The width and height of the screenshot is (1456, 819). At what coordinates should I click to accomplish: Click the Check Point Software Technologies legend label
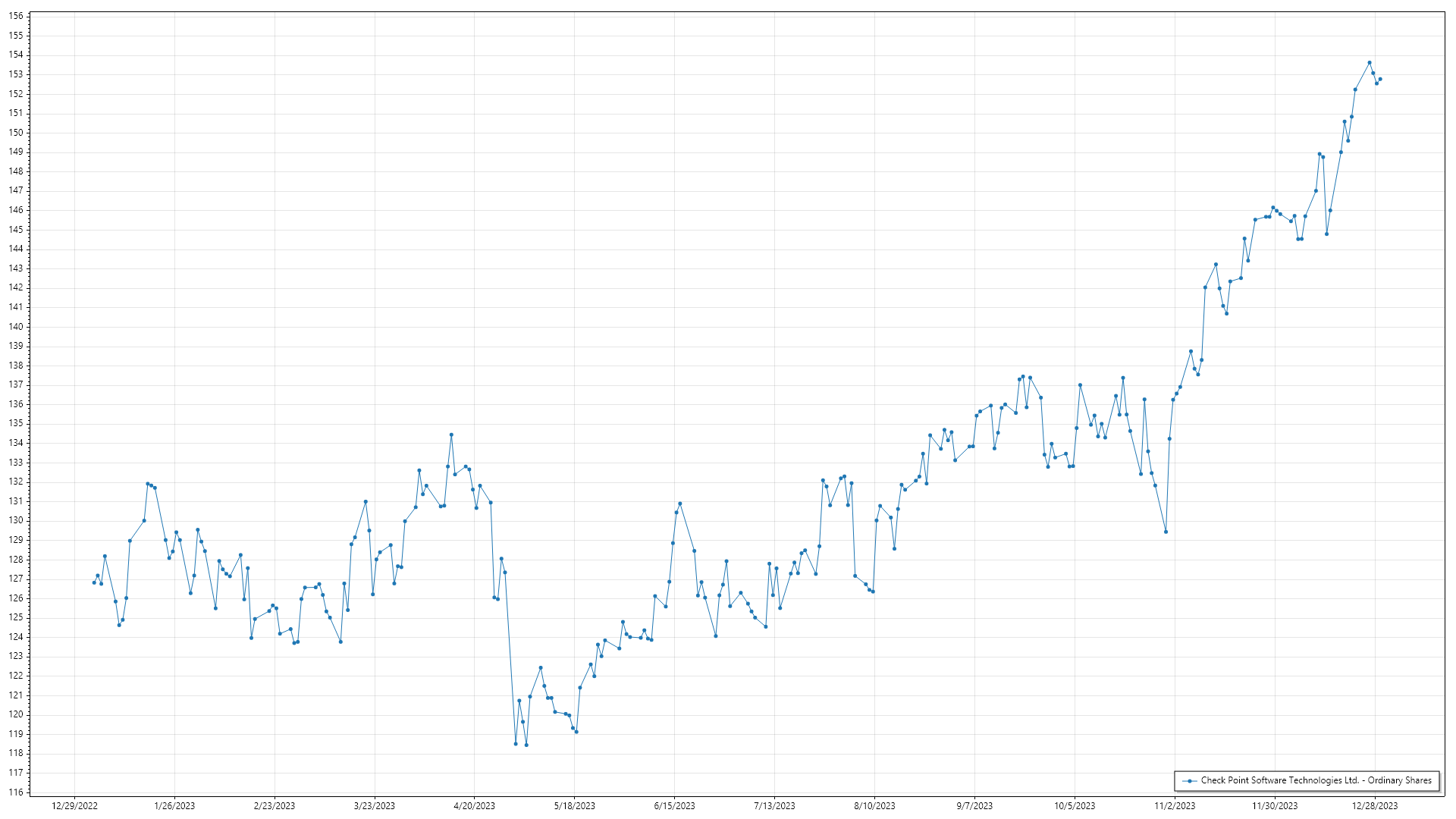coord(1316,780)
